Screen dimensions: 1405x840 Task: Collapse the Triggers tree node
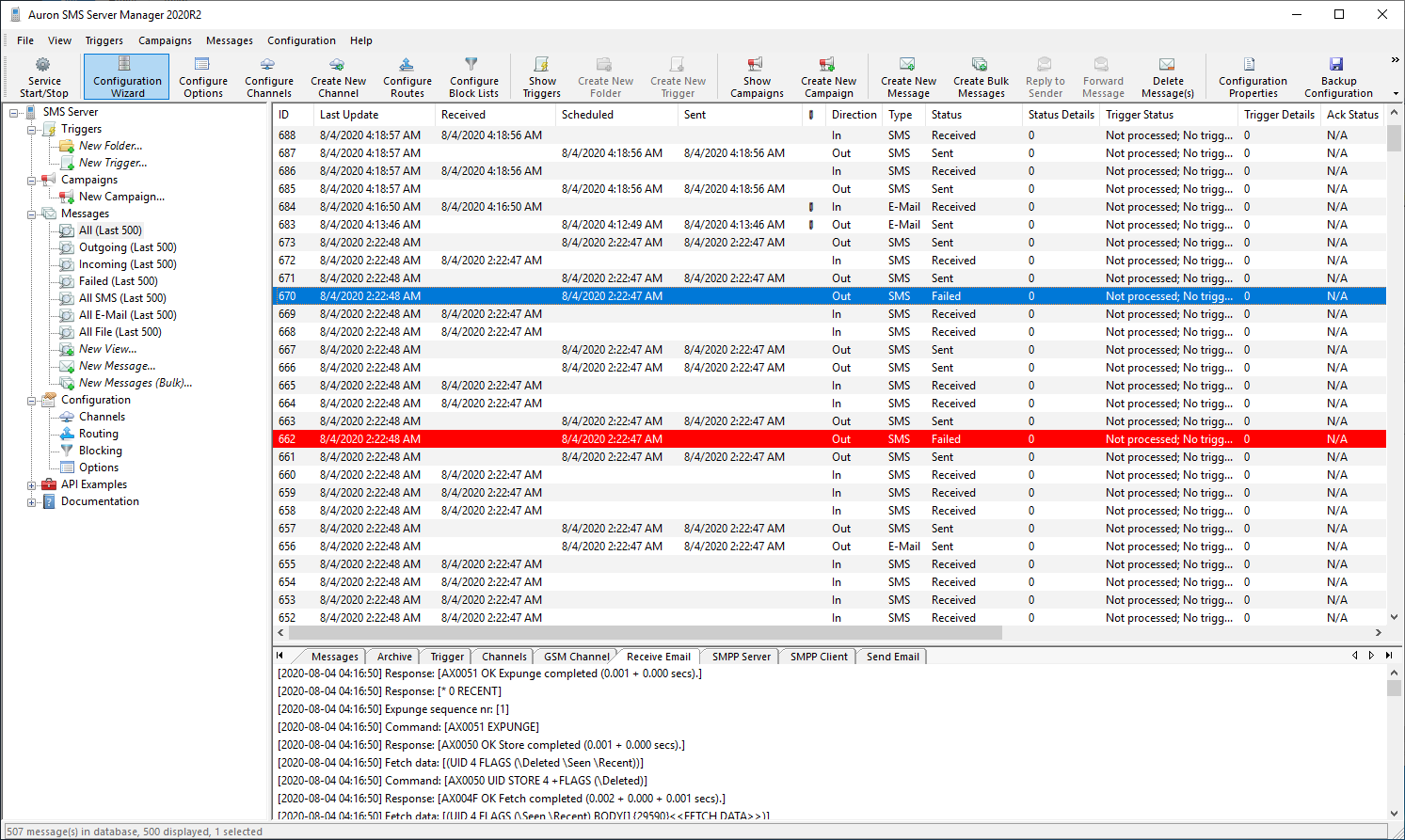[x=32, y=130]
